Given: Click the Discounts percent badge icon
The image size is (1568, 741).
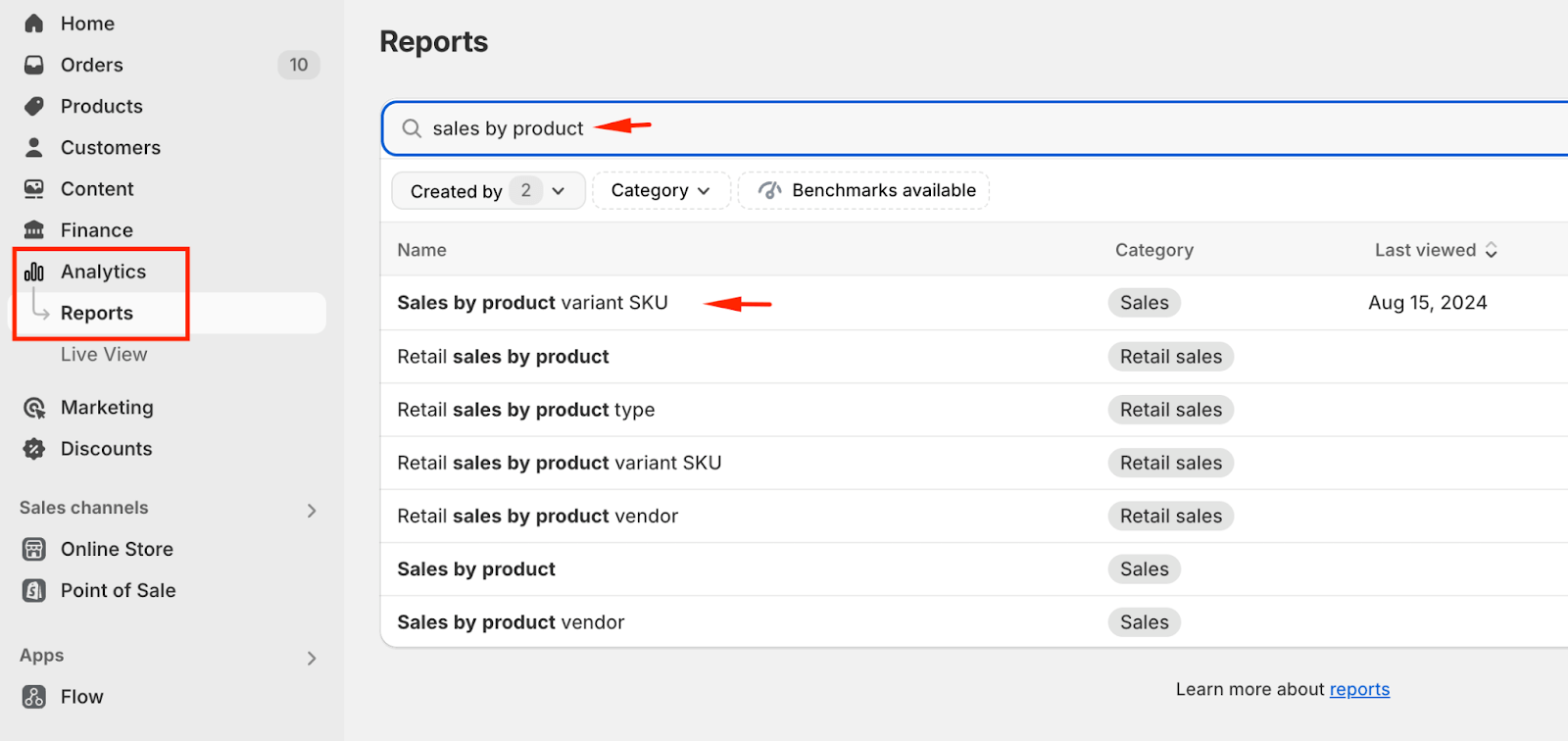Looking at the screenshot, I should [x=34, y=449].
